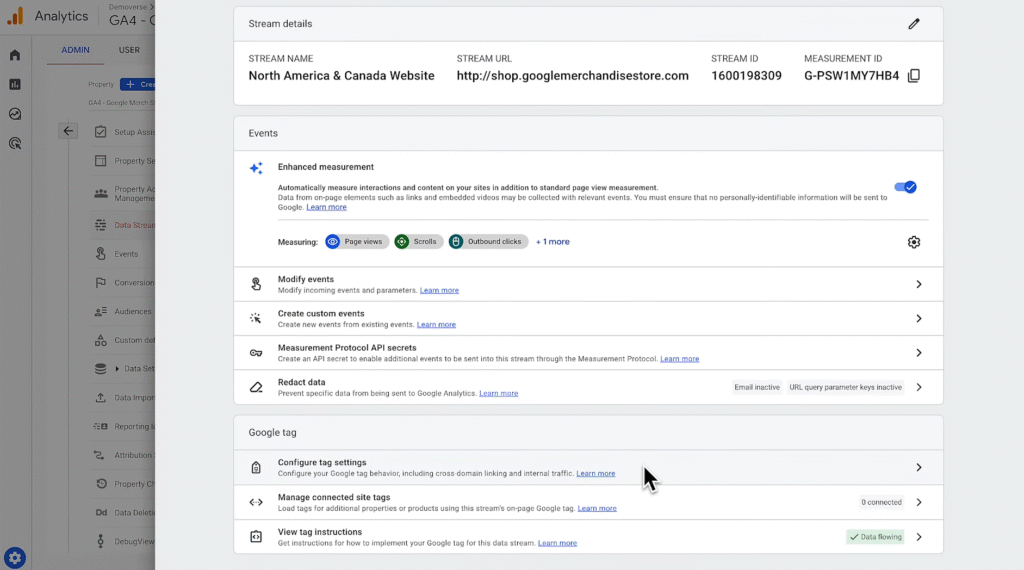The width and height of the screenshot is (1024, 570).
Task: Edit stream details with the pencil icon
Action: point(914,24)
